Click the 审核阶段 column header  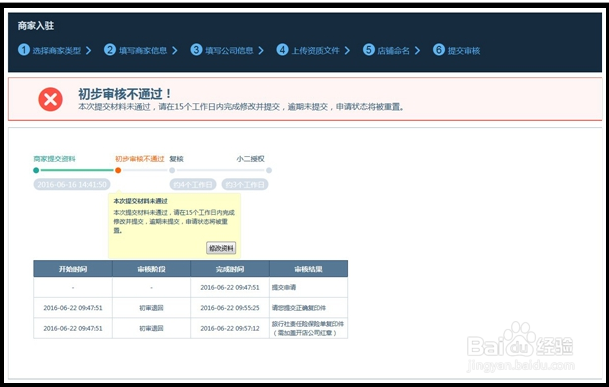coord(151,269)
